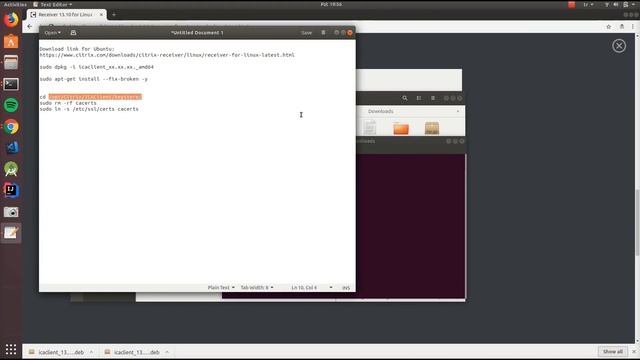Expand options for second icaclient deb download
Viewport: 640px width, 360px height.
coord(167,352)
